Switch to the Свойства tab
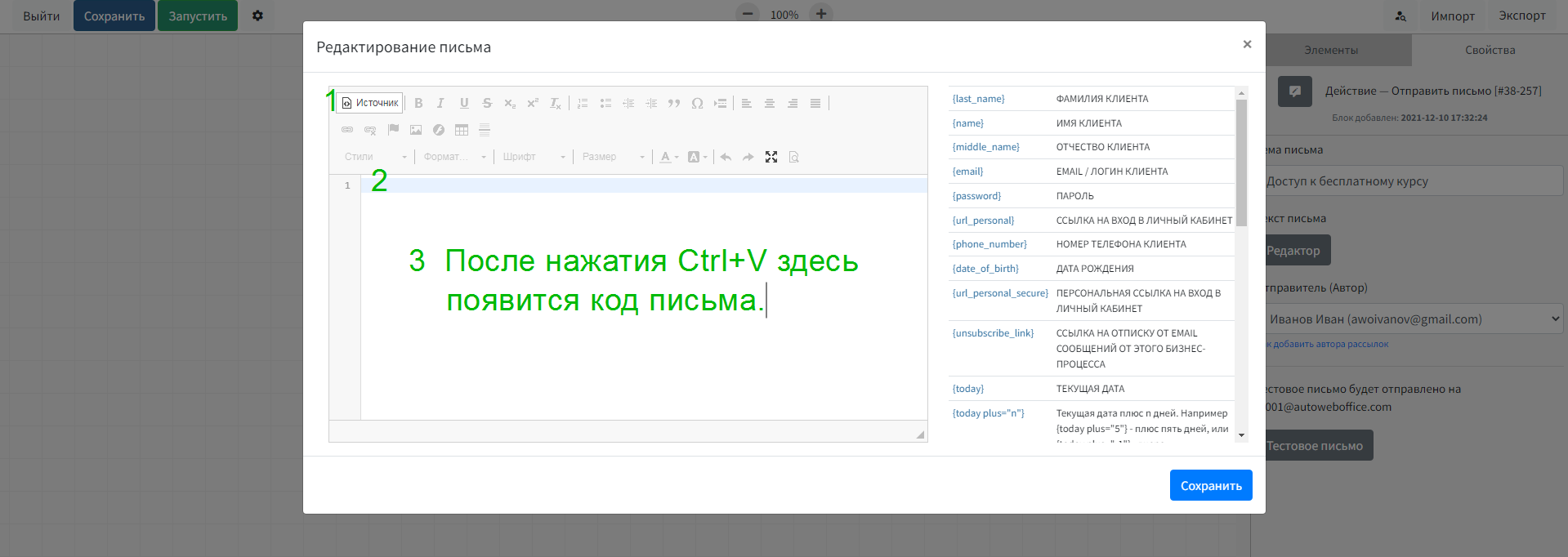 (1490, 50)
